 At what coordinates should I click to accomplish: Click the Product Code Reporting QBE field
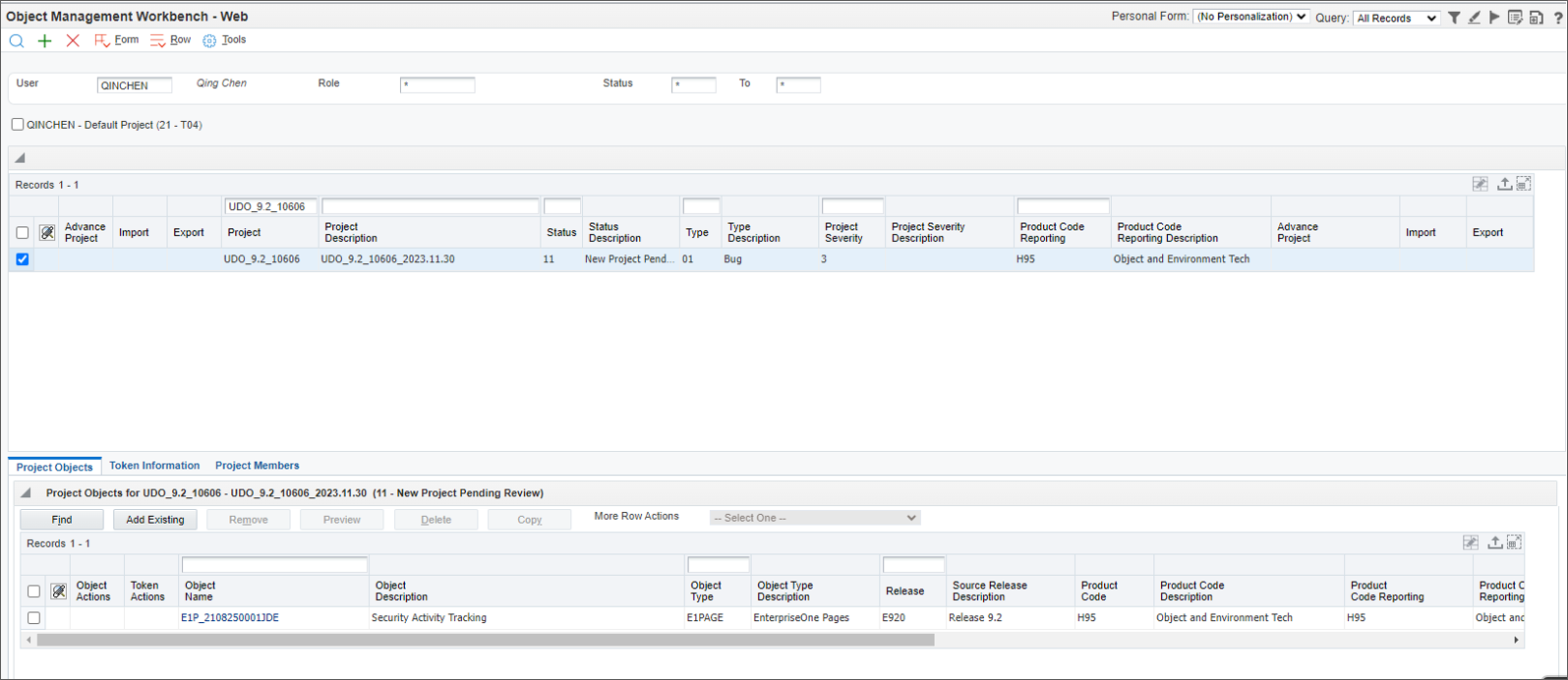pos(1064,206)
